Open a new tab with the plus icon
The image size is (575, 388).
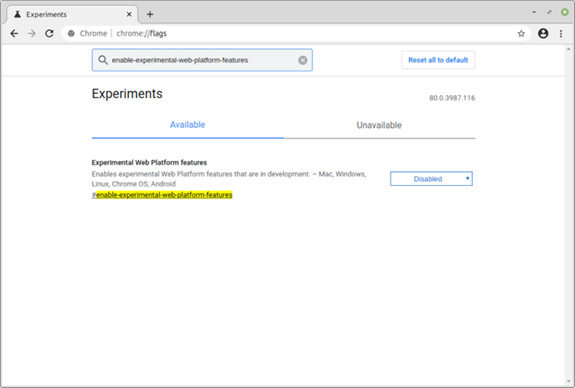pyautogui.click(x=150, y=14)
